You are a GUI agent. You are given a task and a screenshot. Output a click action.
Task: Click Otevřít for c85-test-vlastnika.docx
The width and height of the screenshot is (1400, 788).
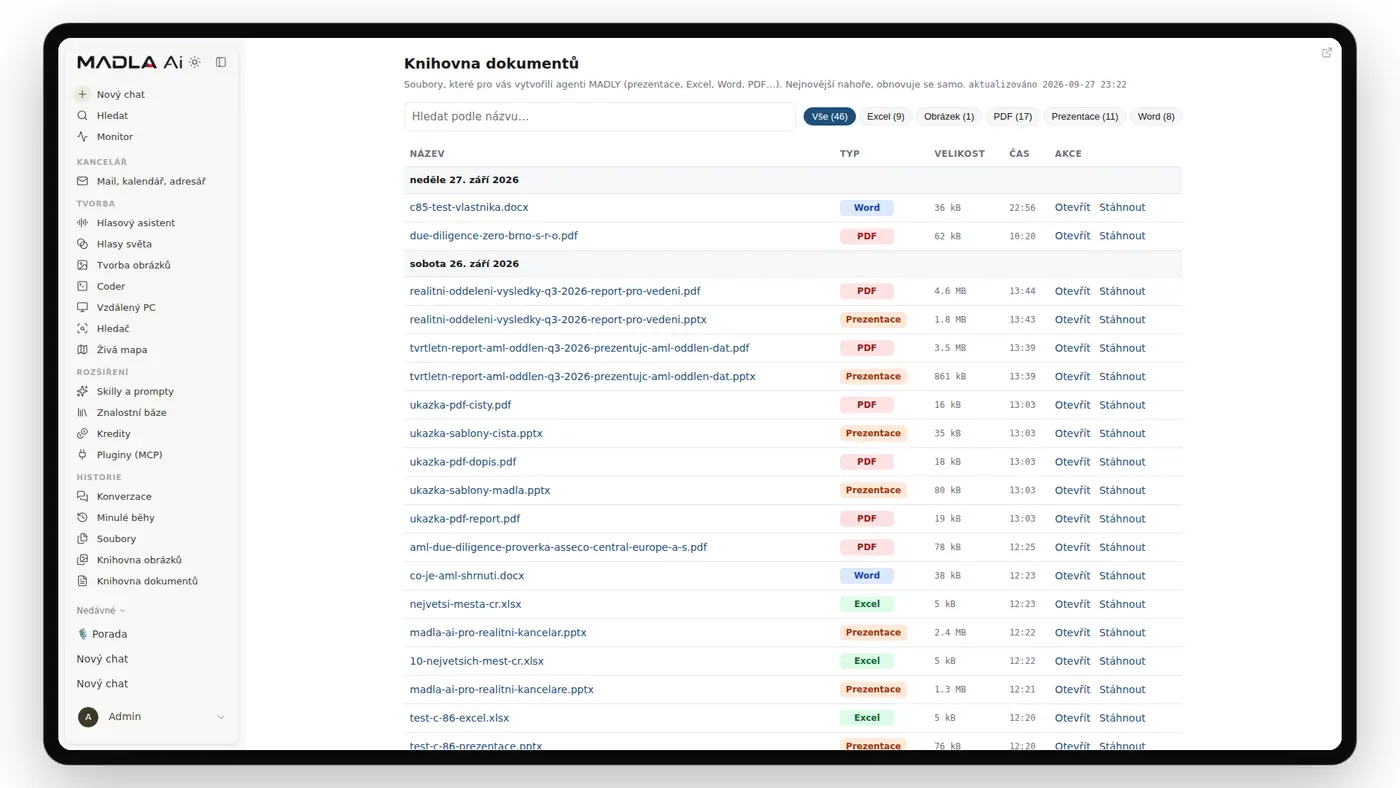[1072, 208]
